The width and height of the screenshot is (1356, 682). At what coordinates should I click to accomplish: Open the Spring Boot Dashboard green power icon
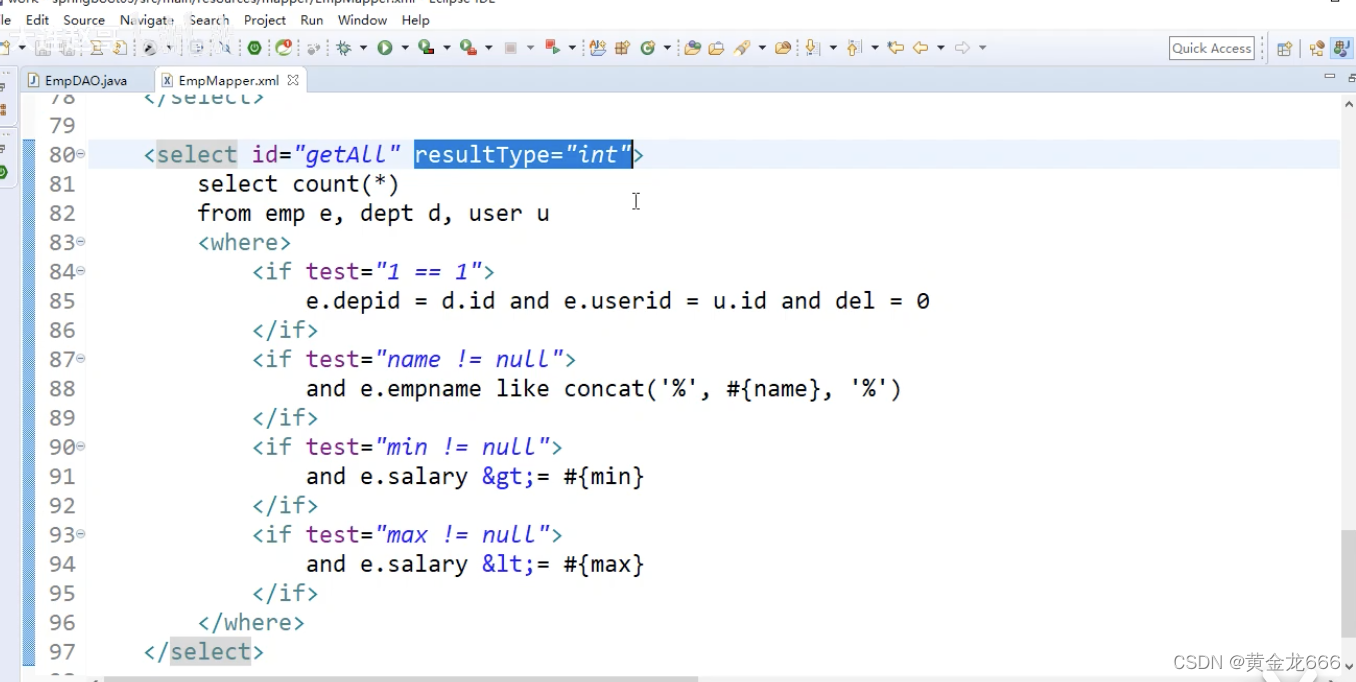point(255,47)
